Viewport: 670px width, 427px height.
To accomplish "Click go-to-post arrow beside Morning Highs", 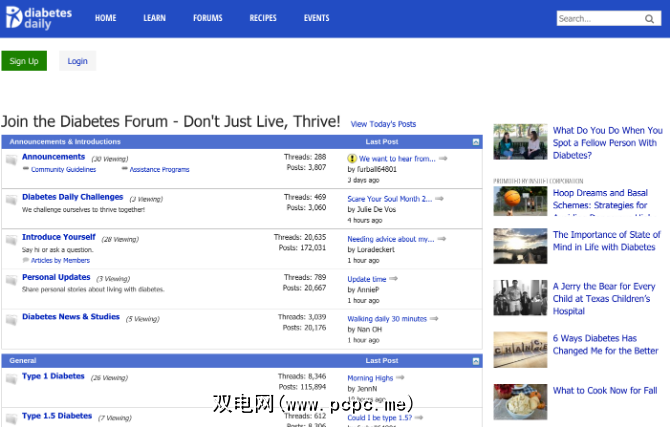I will pyautogui.click(x=400, y=378).
